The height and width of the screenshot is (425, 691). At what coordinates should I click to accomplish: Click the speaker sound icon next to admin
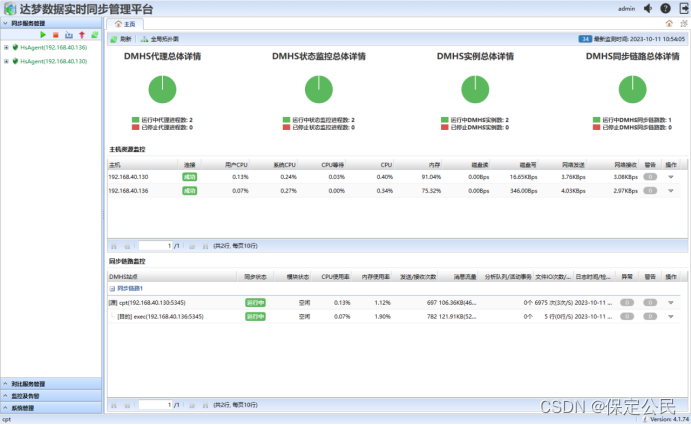648,8
